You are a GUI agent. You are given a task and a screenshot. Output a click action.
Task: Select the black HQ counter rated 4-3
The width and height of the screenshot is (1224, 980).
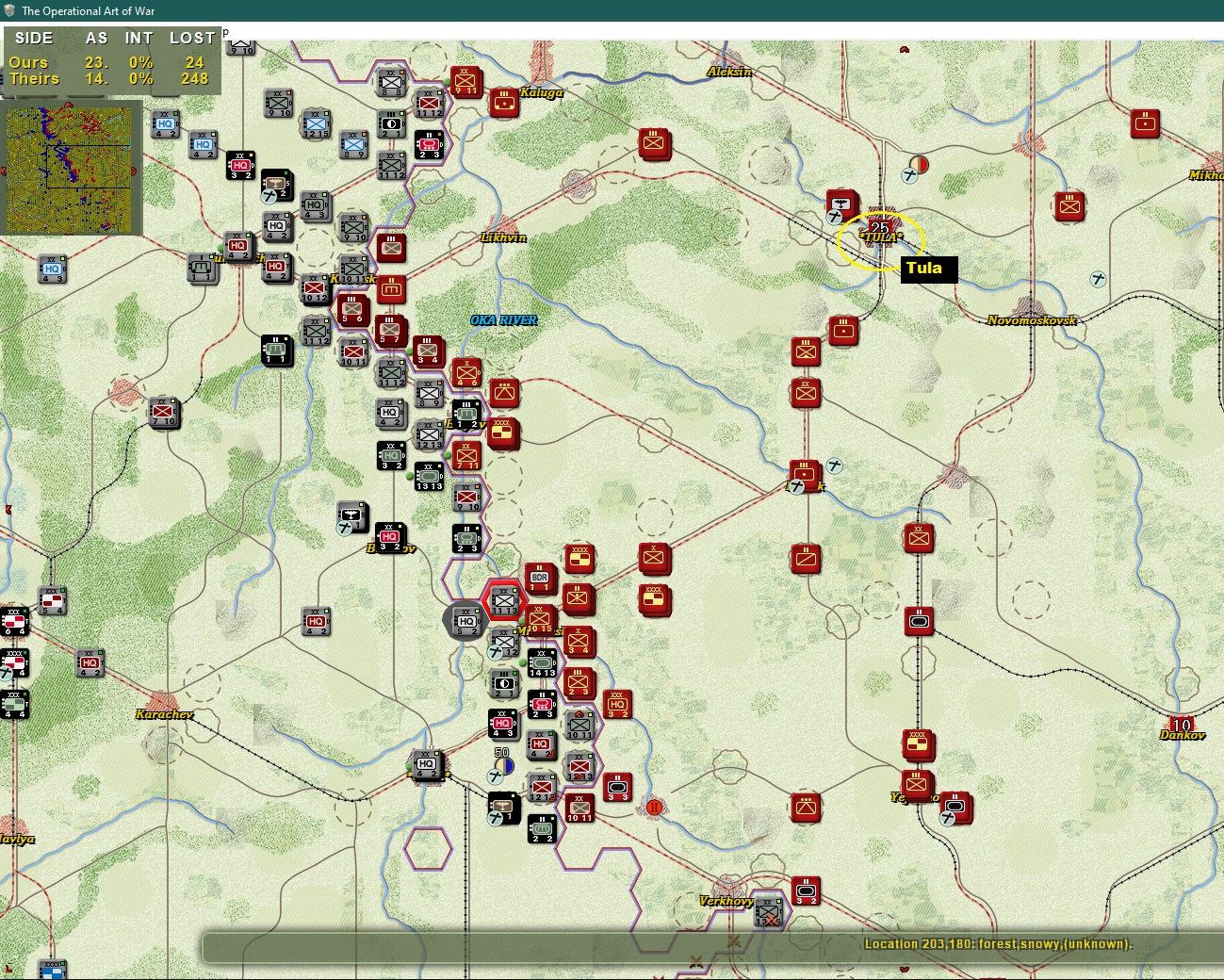(503, 724)
